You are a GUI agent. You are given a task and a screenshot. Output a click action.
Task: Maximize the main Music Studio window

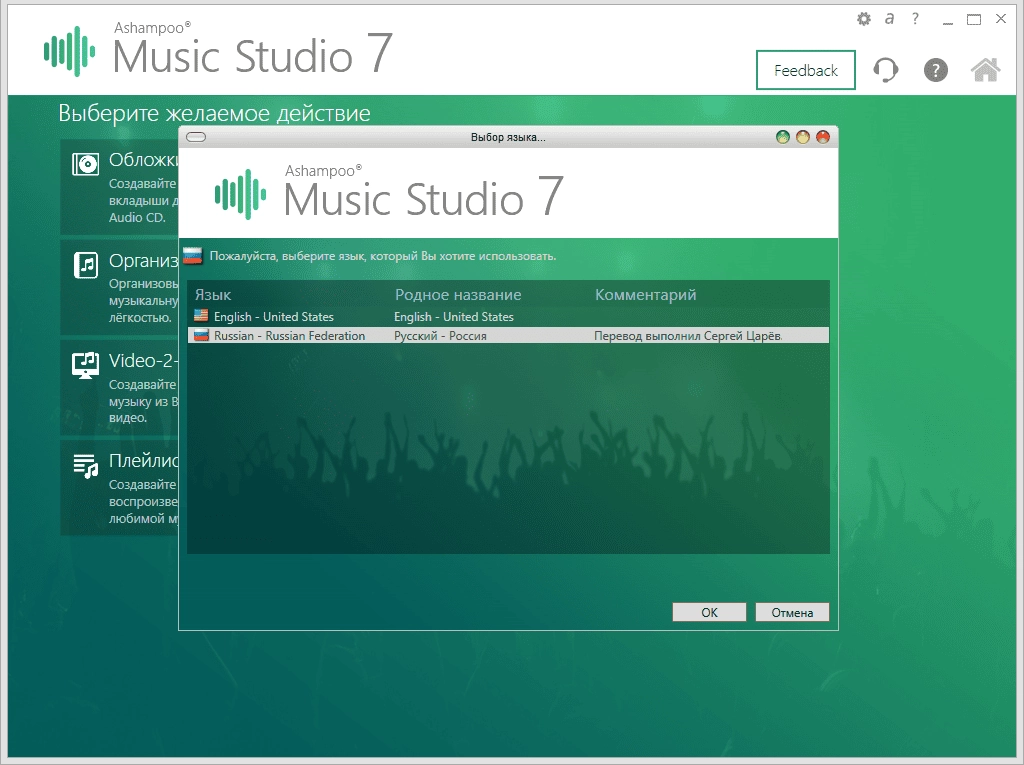974,20
